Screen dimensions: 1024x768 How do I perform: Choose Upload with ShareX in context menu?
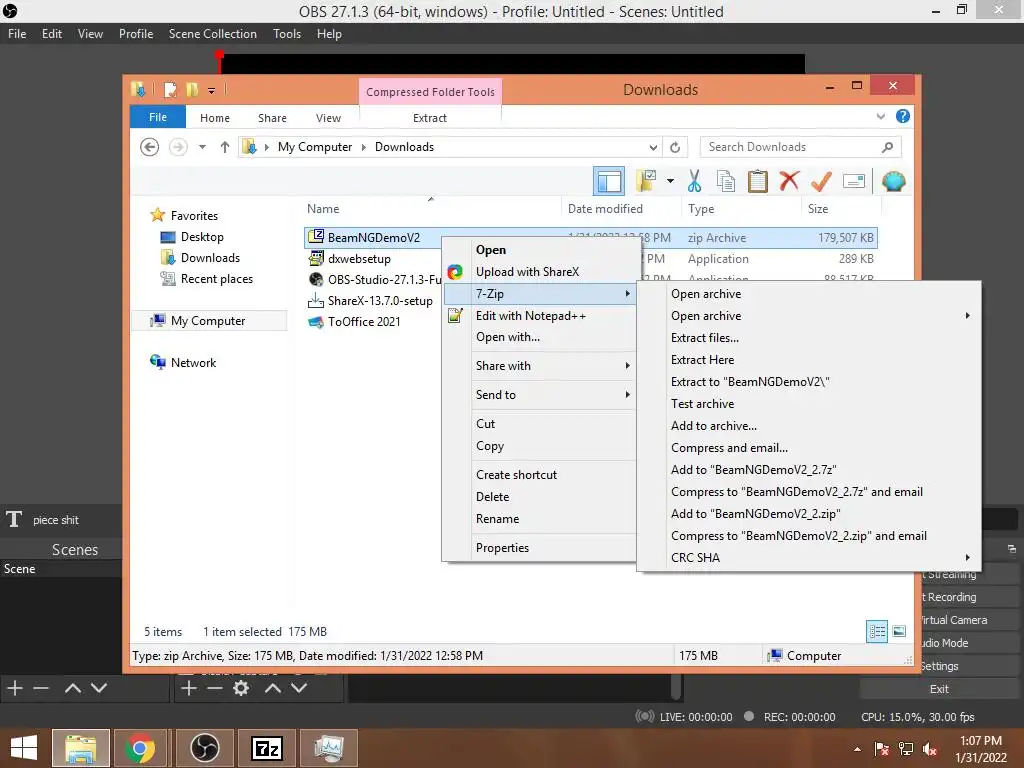point(539,272)
